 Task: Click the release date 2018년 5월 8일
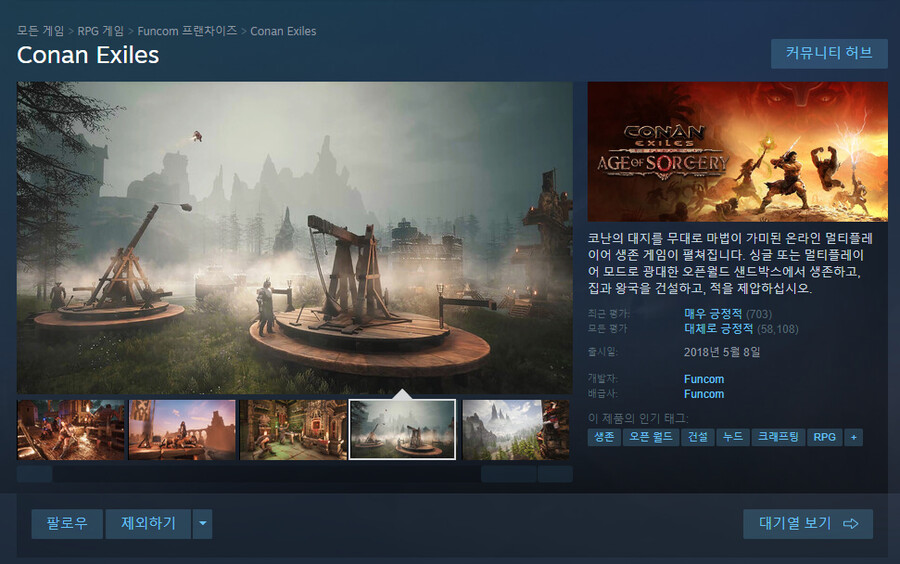point(721,352)
